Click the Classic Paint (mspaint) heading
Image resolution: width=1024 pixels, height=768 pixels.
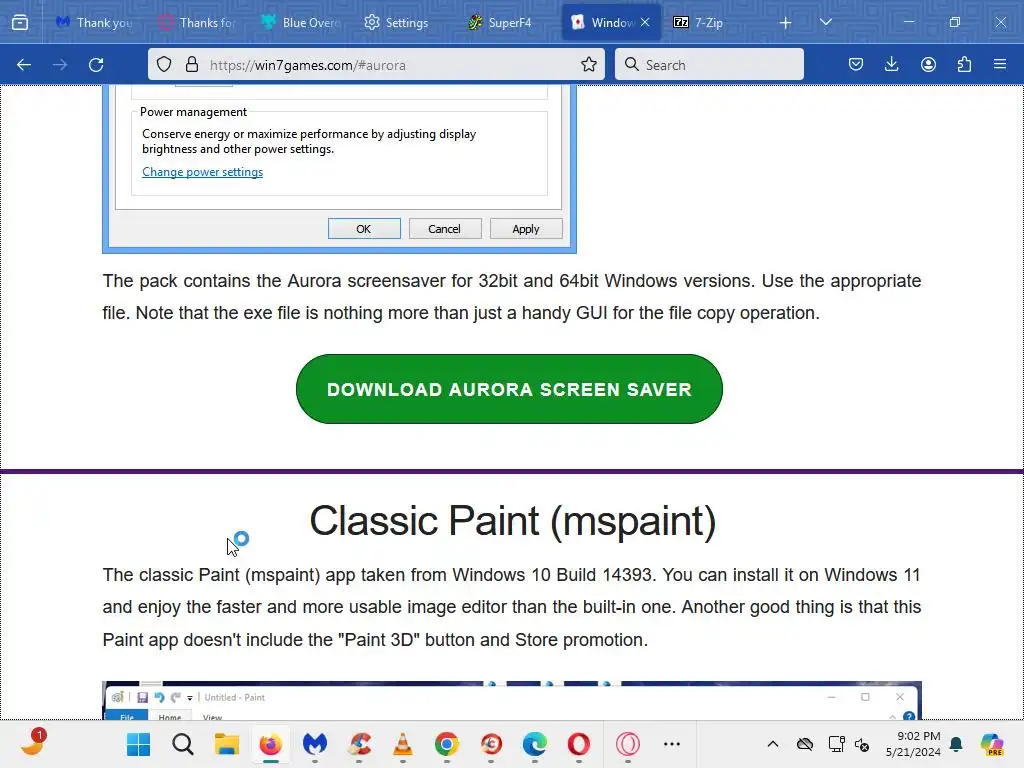(513, 521)
